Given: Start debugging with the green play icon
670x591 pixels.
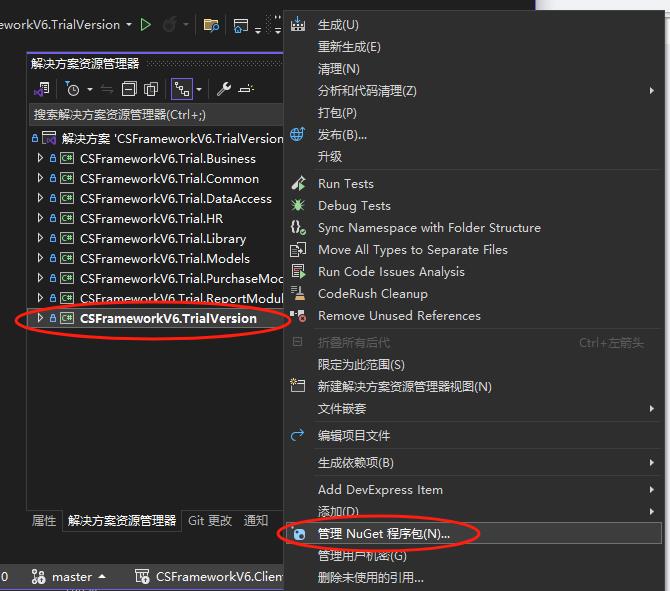Looking at the screenshot, I should pyautogui.click(x=145, y=25).
